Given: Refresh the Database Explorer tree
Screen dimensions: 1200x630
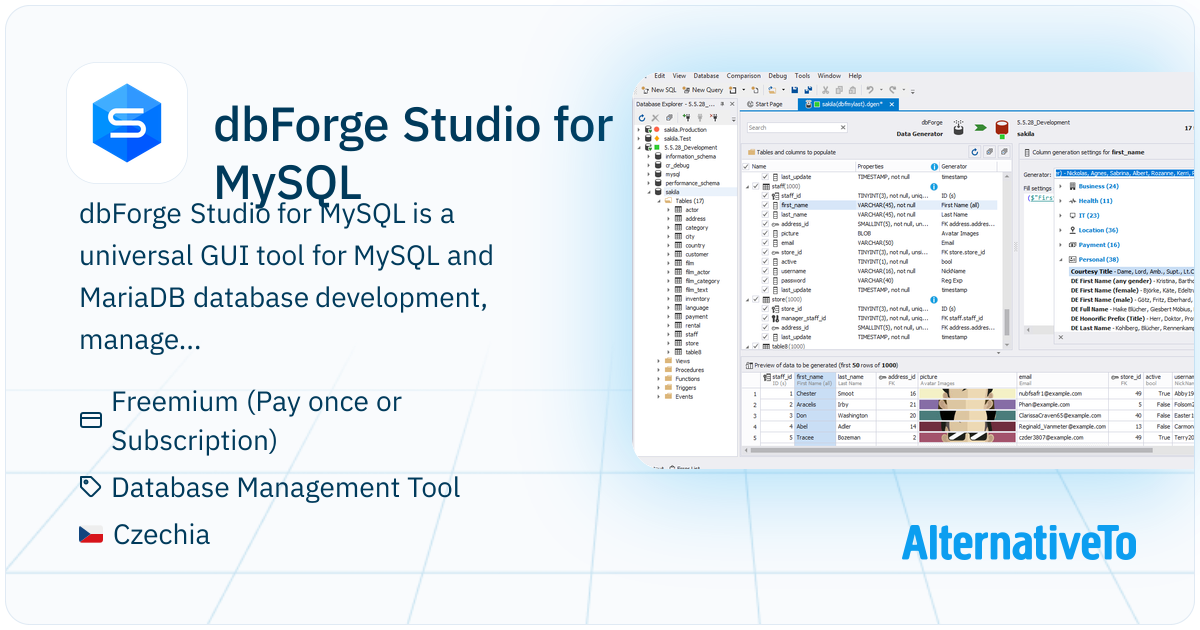Looking at the screenshot, I should (642, 117).
